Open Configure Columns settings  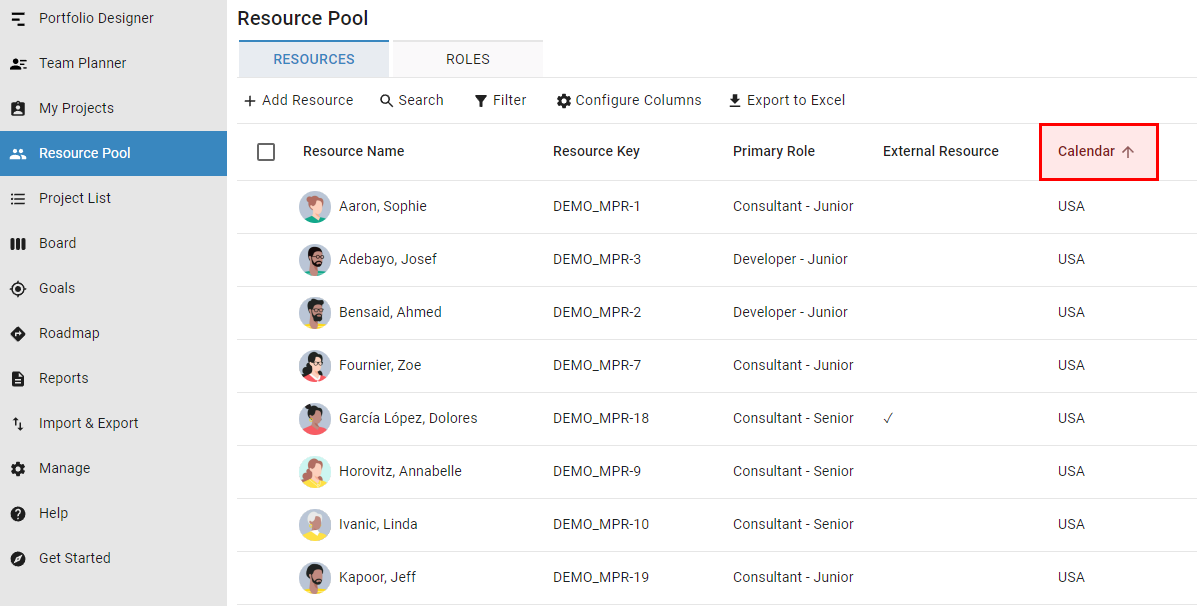[629, 101]
